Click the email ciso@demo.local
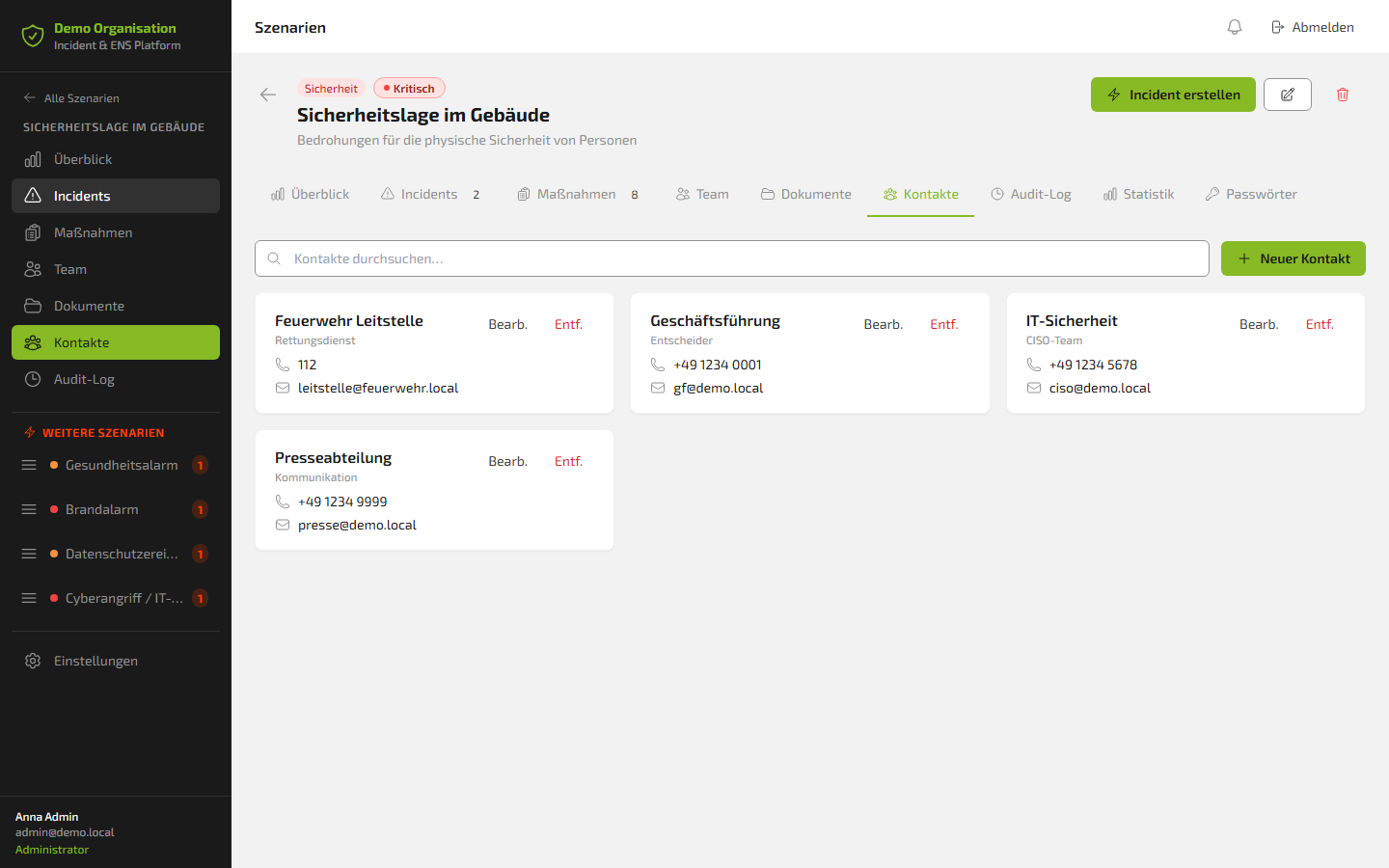This screenshot has height=868, width=1389. [x=1100, y=388]
